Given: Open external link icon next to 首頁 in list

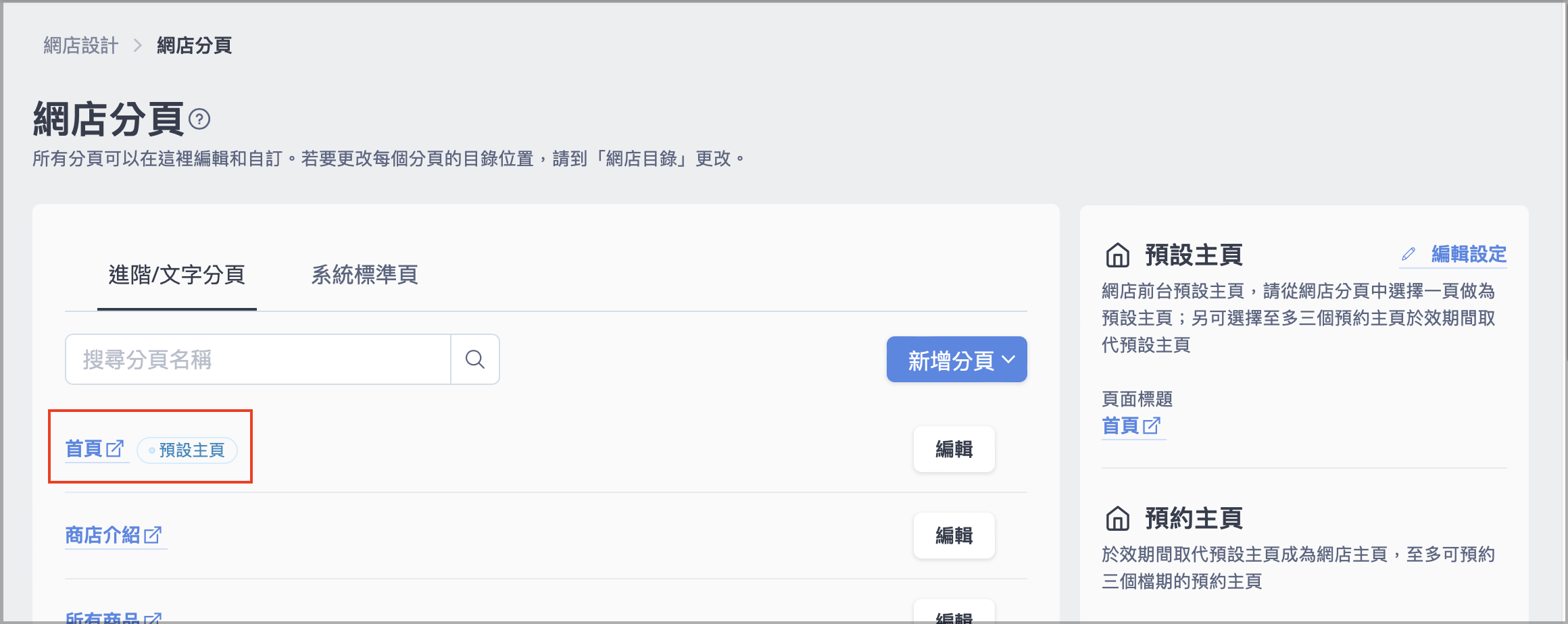Looking at the screenshot, I should click(x=116, y=448).
